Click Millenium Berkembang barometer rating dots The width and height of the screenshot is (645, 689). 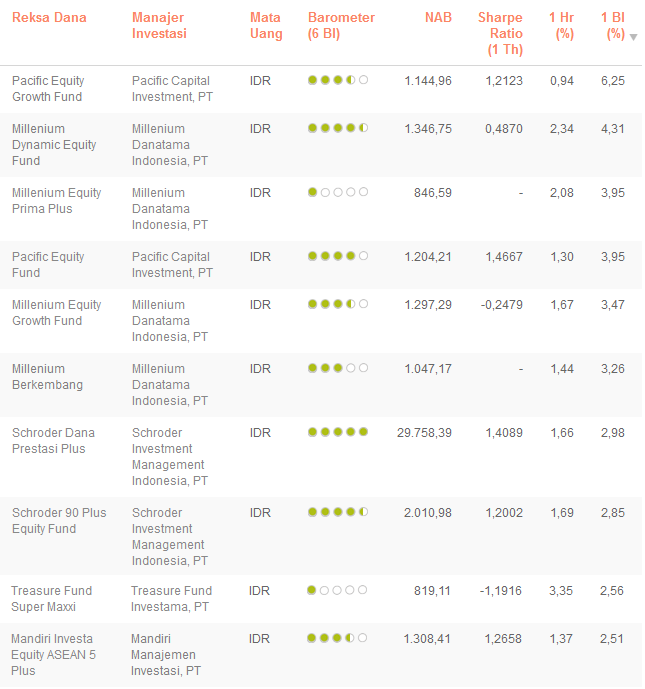[338, 368]
